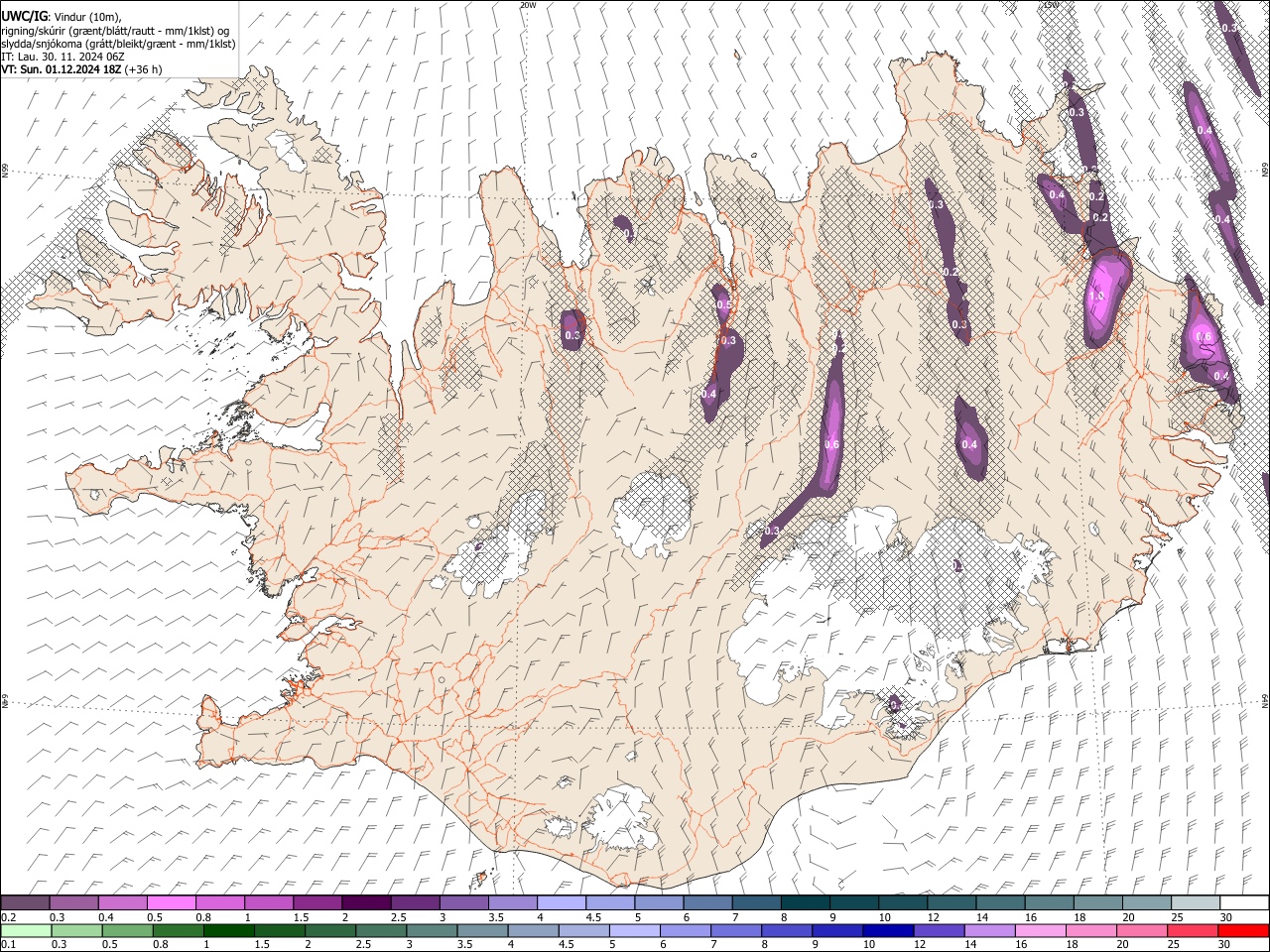This screenshot has height=952, width=1270.
Task: Click the bright red 30 rain-scale swatch
Action: coord(1244,930)
